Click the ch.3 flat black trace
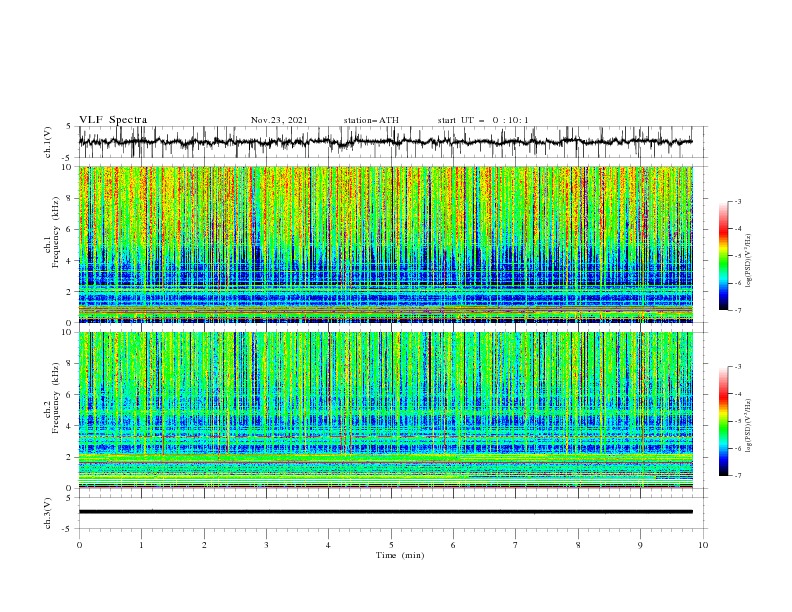This screenshot has width=792, height=612. click(x=385, y=512)
